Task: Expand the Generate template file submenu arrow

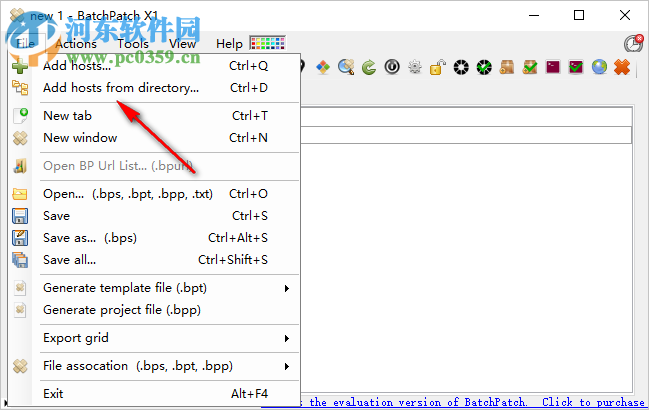Action: (x=286, y=288)
